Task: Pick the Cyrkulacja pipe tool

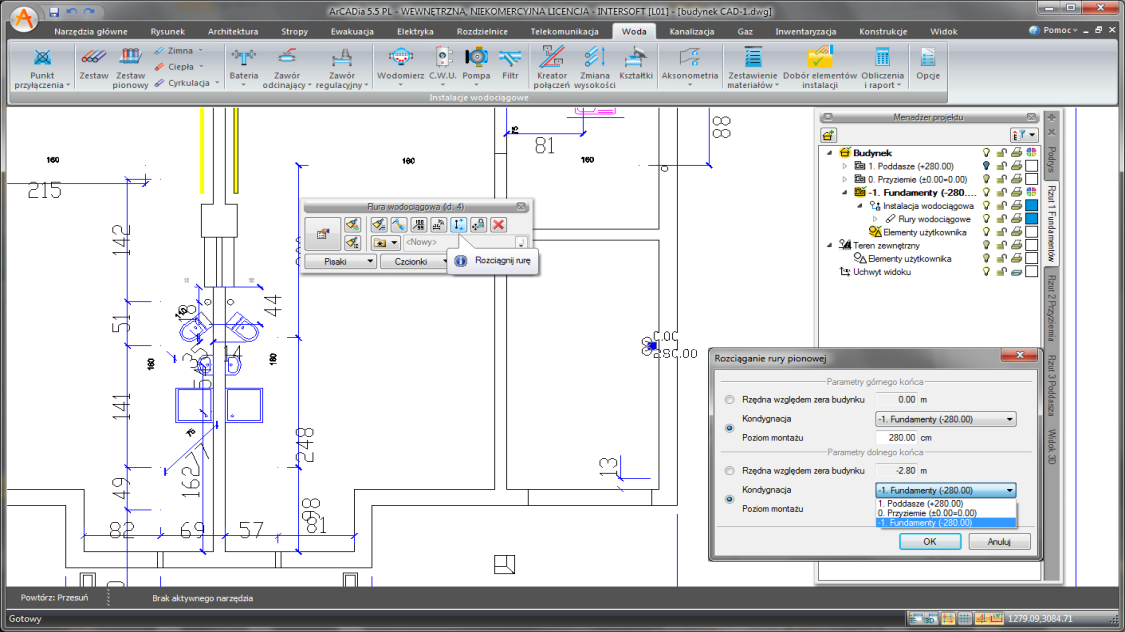Action: click(187, 82)
